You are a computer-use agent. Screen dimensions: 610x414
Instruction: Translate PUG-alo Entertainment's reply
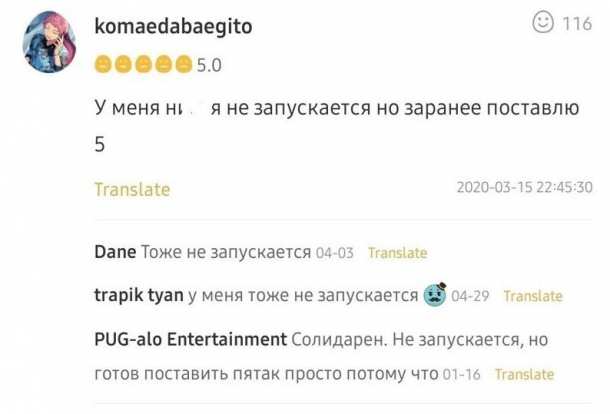point(524,374)
